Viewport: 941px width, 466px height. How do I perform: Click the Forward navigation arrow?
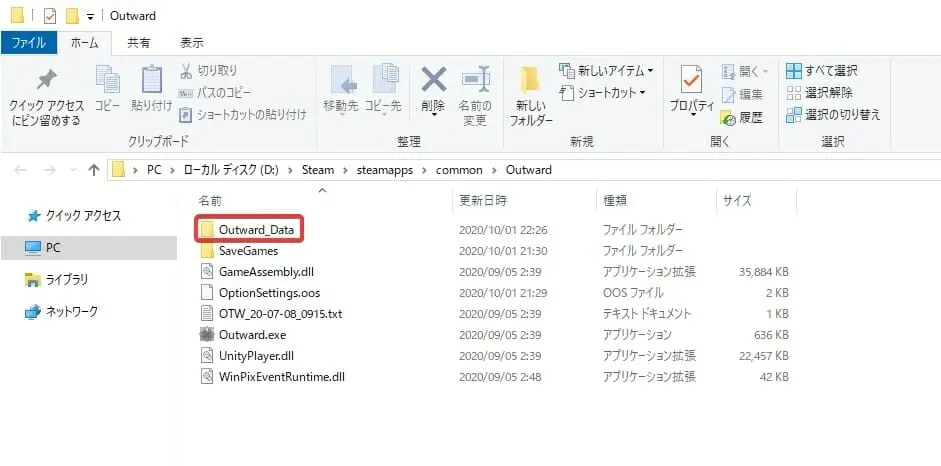pyautogui.click(x=50, y=170)
